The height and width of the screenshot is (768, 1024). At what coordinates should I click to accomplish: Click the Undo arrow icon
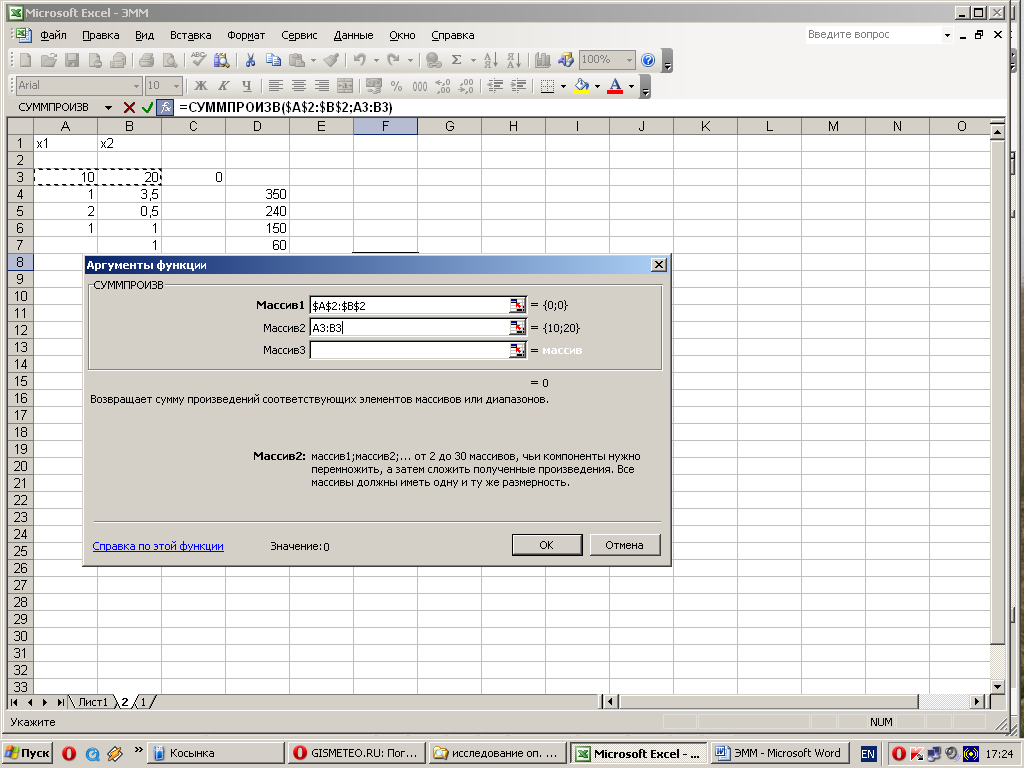coord(359,60)
